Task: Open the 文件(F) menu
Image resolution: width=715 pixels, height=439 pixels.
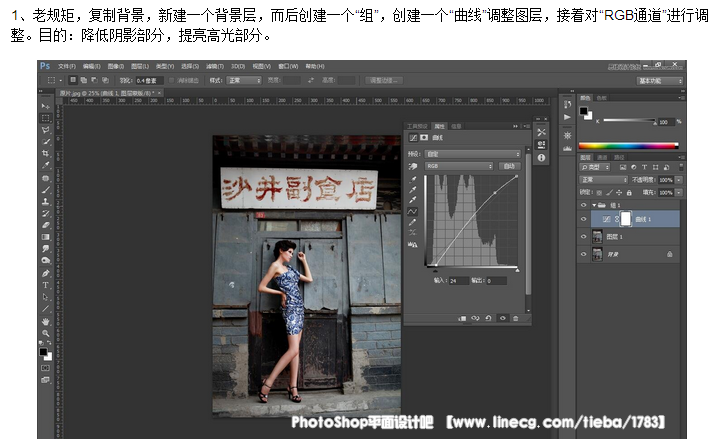Action: coord(67,67)
